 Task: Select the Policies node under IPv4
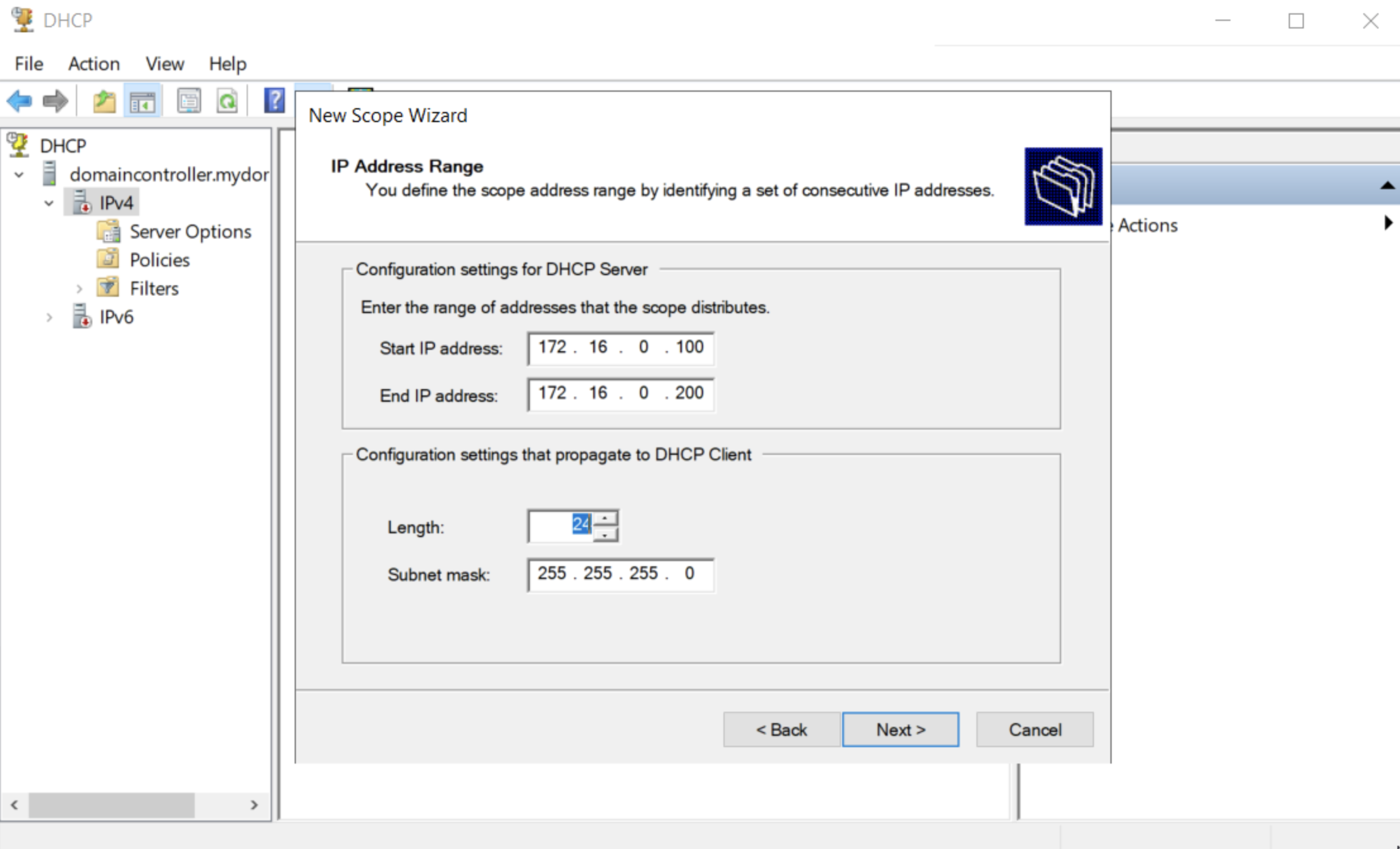point(159,259)
